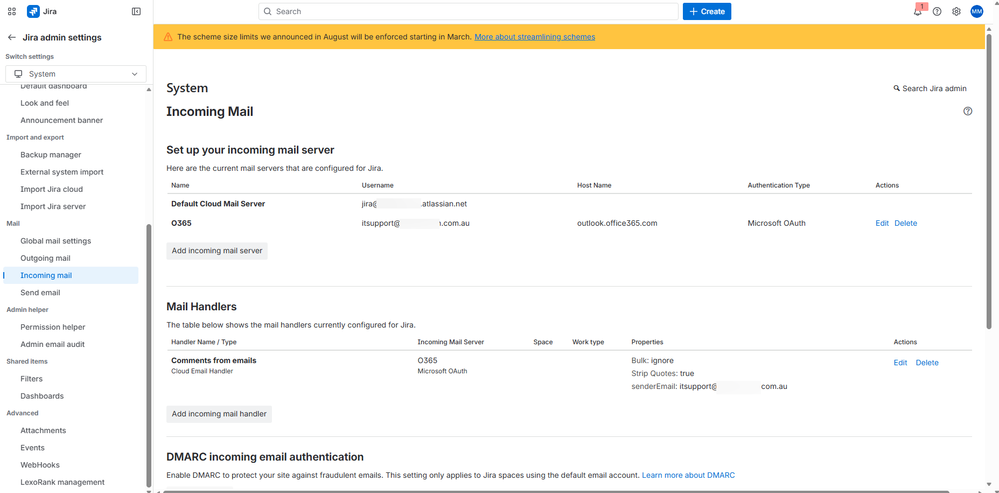This screenshot has height=493, width=999.
Task: Open Look and feel settings
Action: click(x=45, y=103)
